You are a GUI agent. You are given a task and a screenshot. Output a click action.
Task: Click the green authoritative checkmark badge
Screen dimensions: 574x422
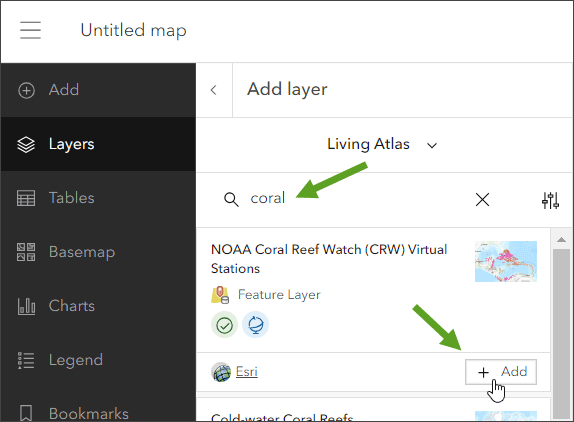(224, 325)
